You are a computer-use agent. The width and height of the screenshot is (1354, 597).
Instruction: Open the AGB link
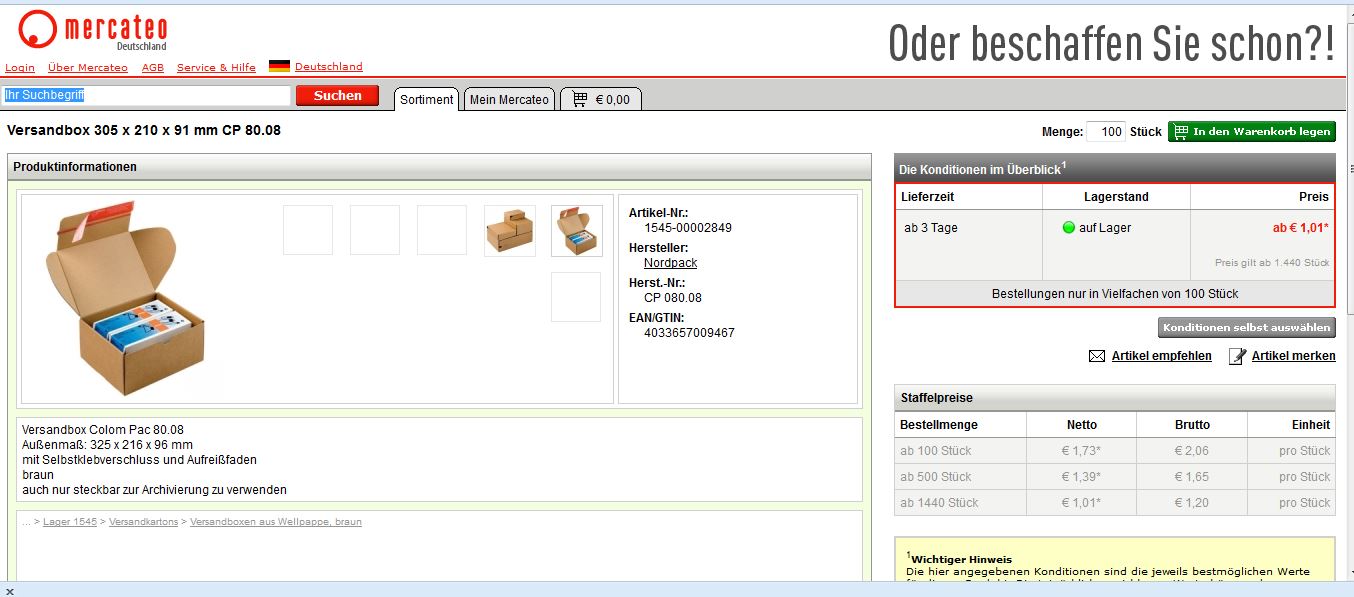tap(153, 68)
